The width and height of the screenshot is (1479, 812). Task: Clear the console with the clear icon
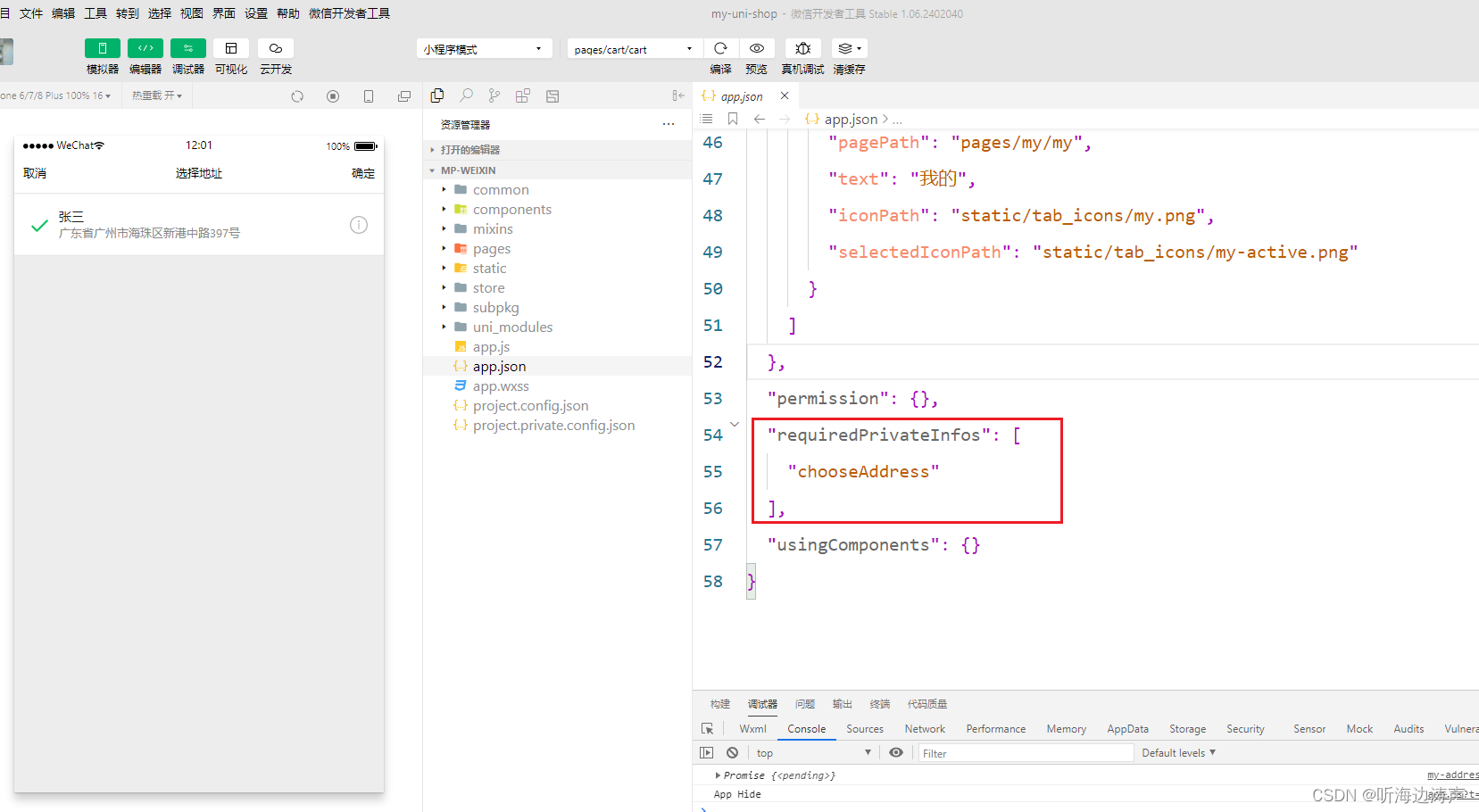[732, 752]
